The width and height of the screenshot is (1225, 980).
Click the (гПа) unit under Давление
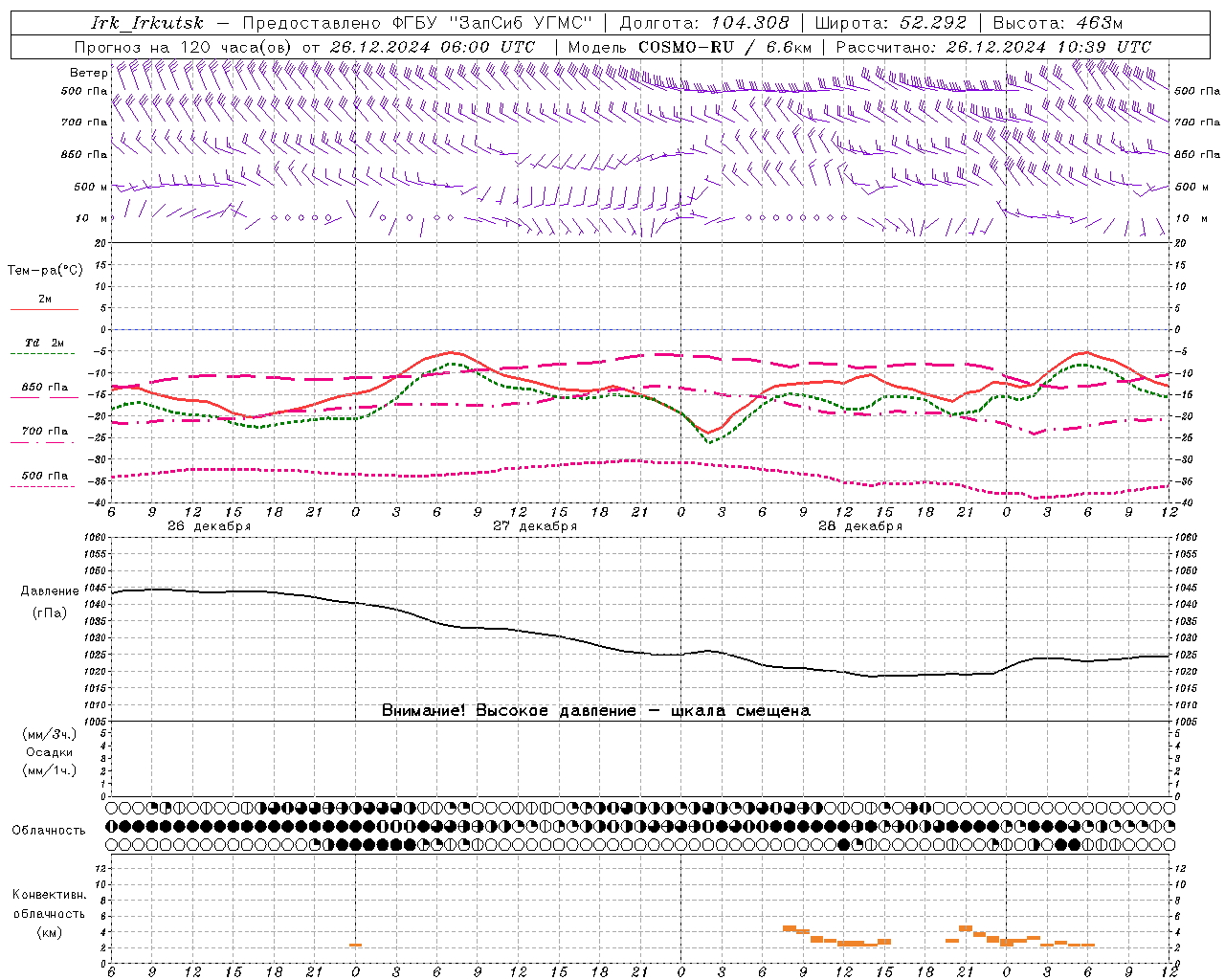(50, 612)
